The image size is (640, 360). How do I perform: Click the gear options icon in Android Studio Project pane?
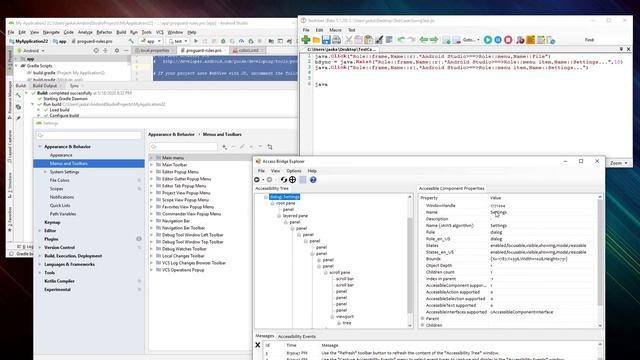click(x=117, y=51)
